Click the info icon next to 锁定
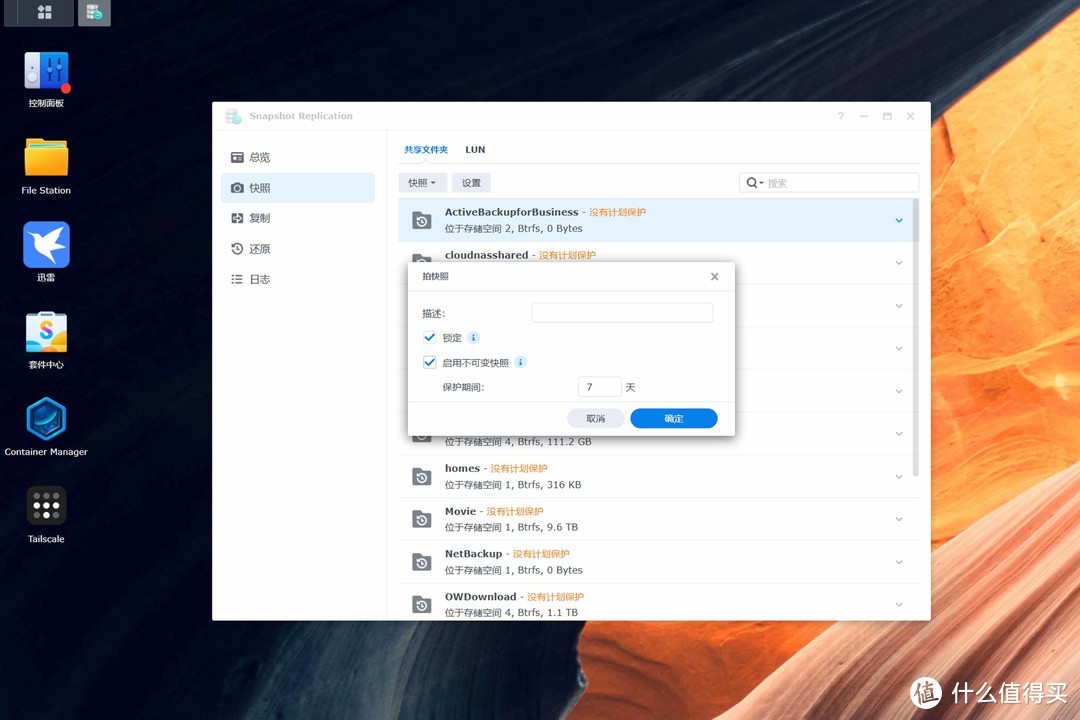 [473, 338]
